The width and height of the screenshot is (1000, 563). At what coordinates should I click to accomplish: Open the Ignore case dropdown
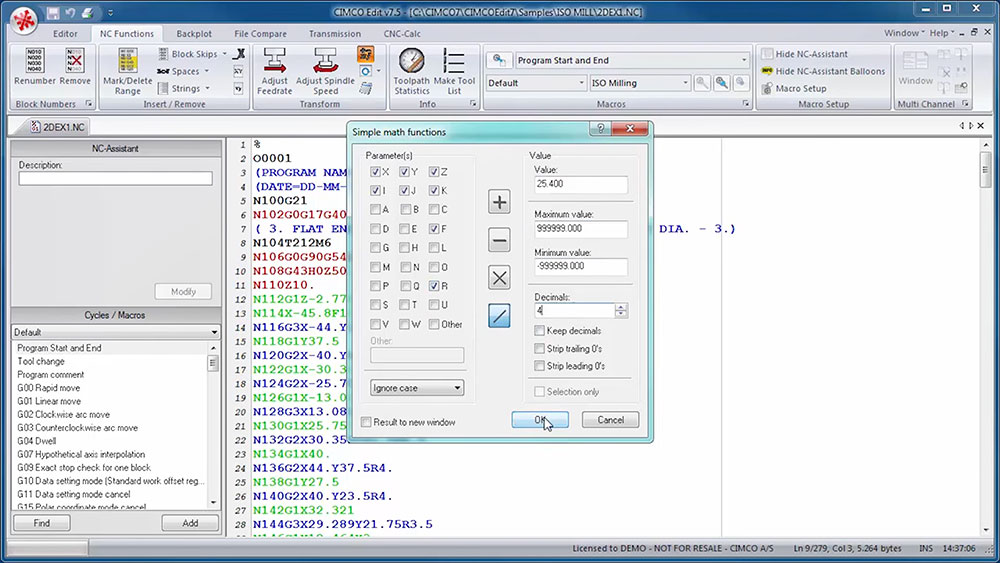(x=416, y=388)
